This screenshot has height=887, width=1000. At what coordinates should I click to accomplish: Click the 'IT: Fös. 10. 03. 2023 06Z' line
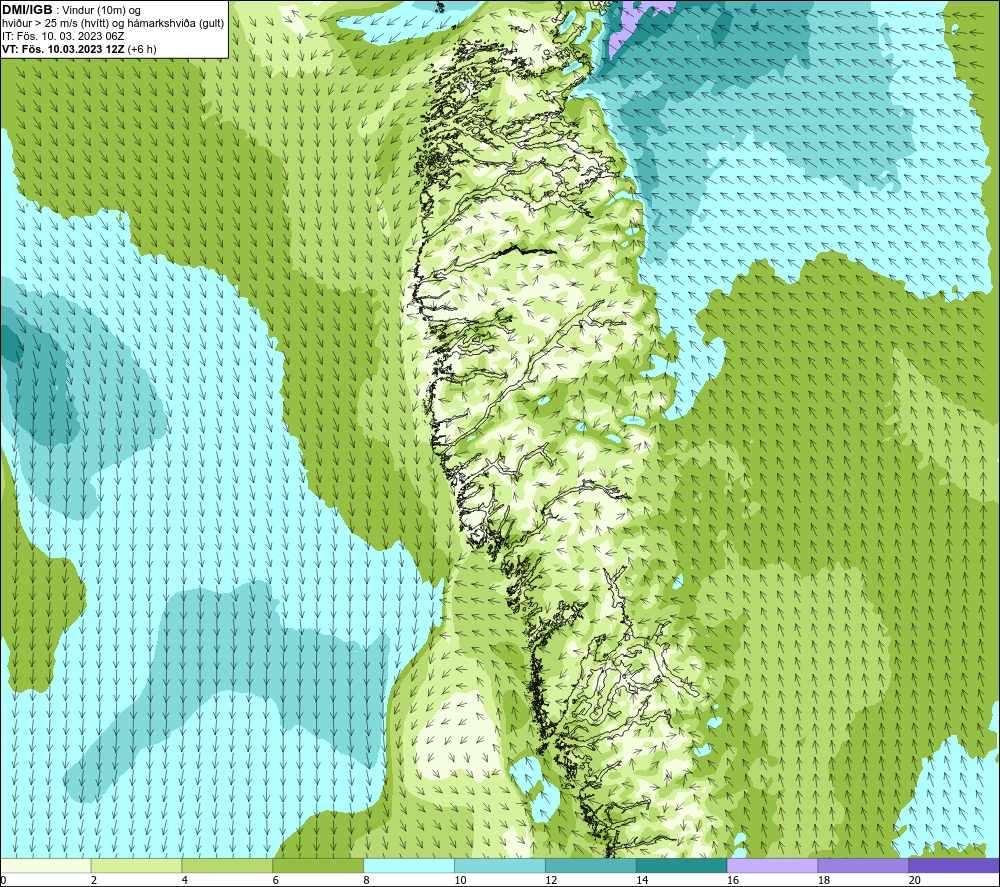[x=63, y=36]
